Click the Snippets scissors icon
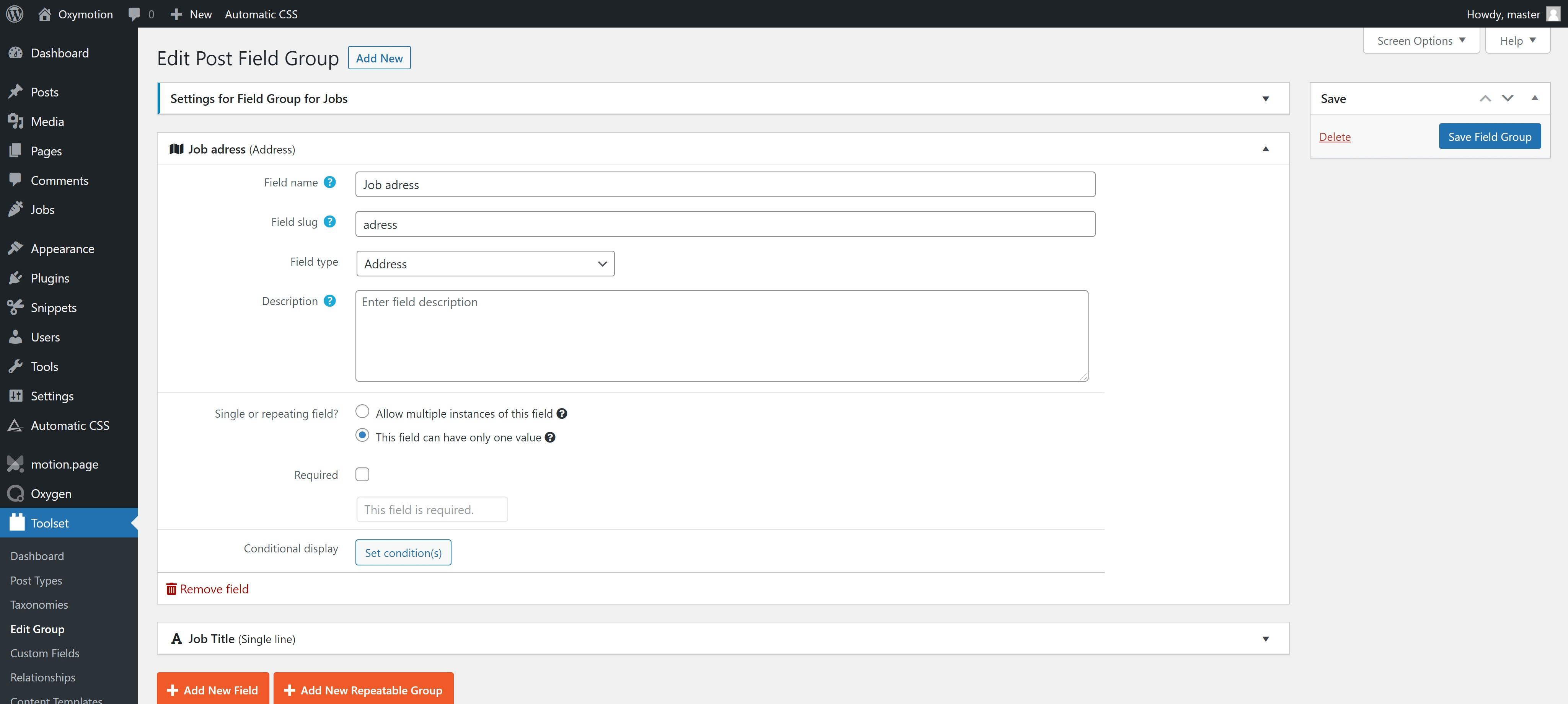 [16, 307]
